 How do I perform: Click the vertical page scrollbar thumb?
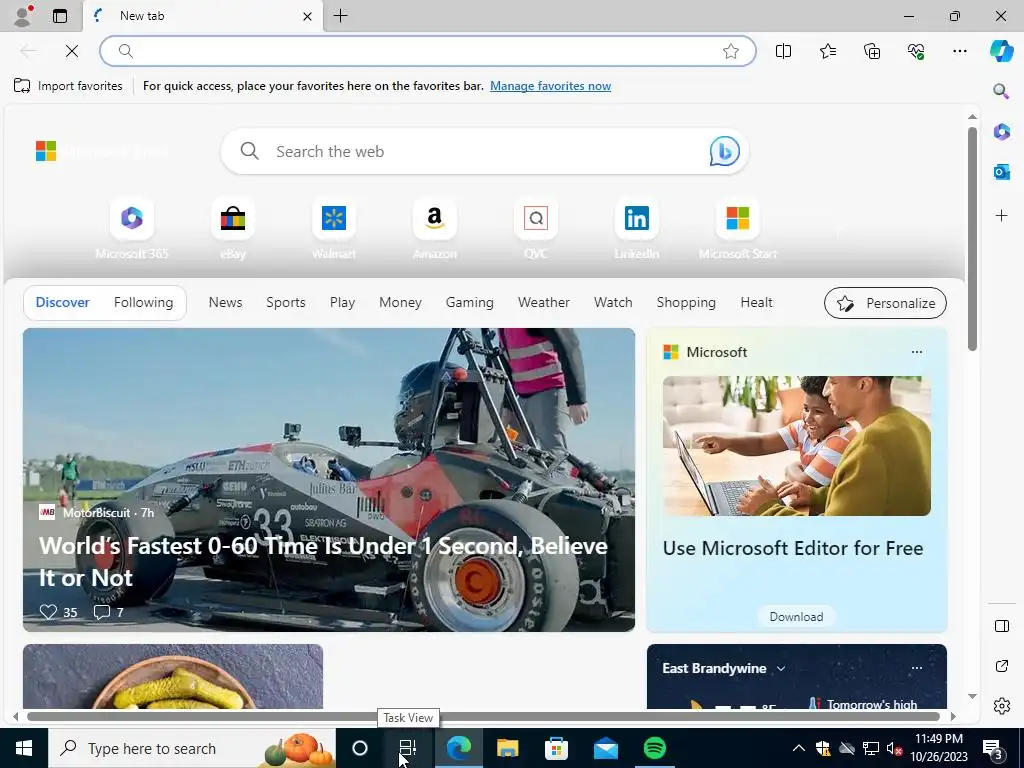pyautogui.click(x=972, y=239)
